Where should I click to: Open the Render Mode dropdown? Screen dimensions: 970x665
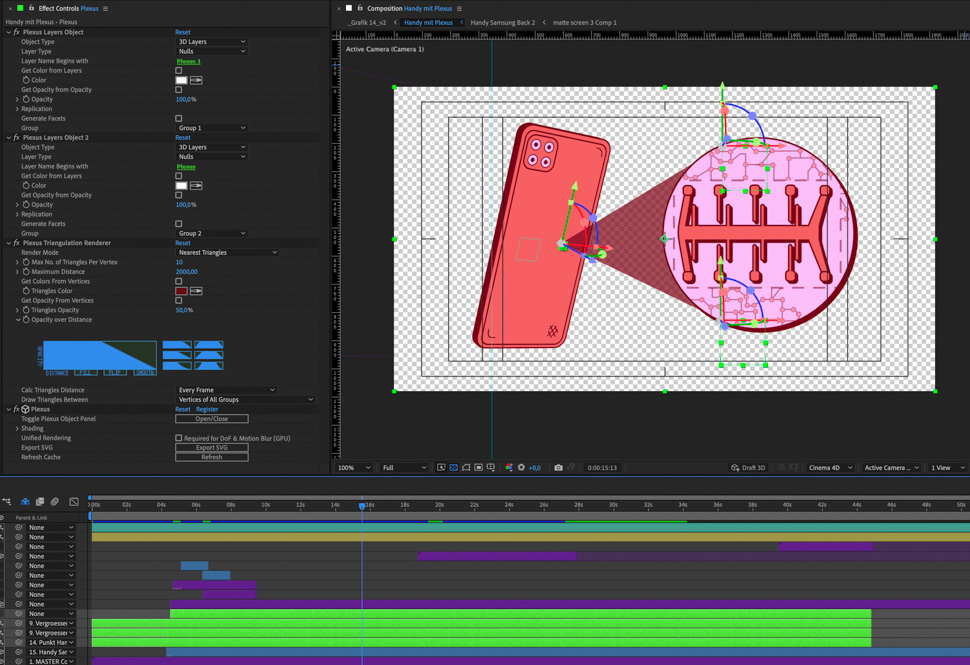coord(227,253)
